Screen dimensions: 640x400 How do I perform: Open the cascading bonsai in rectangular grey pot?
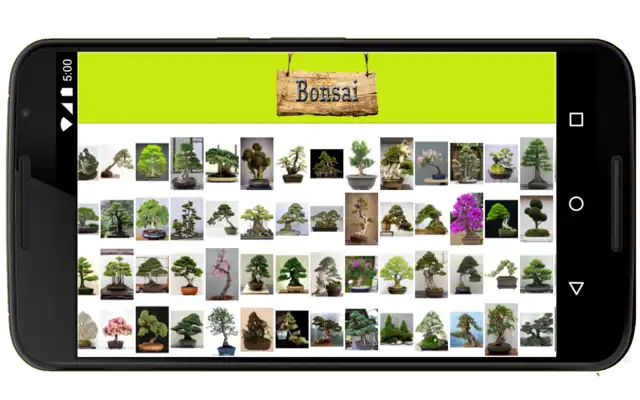coord(501,273)
